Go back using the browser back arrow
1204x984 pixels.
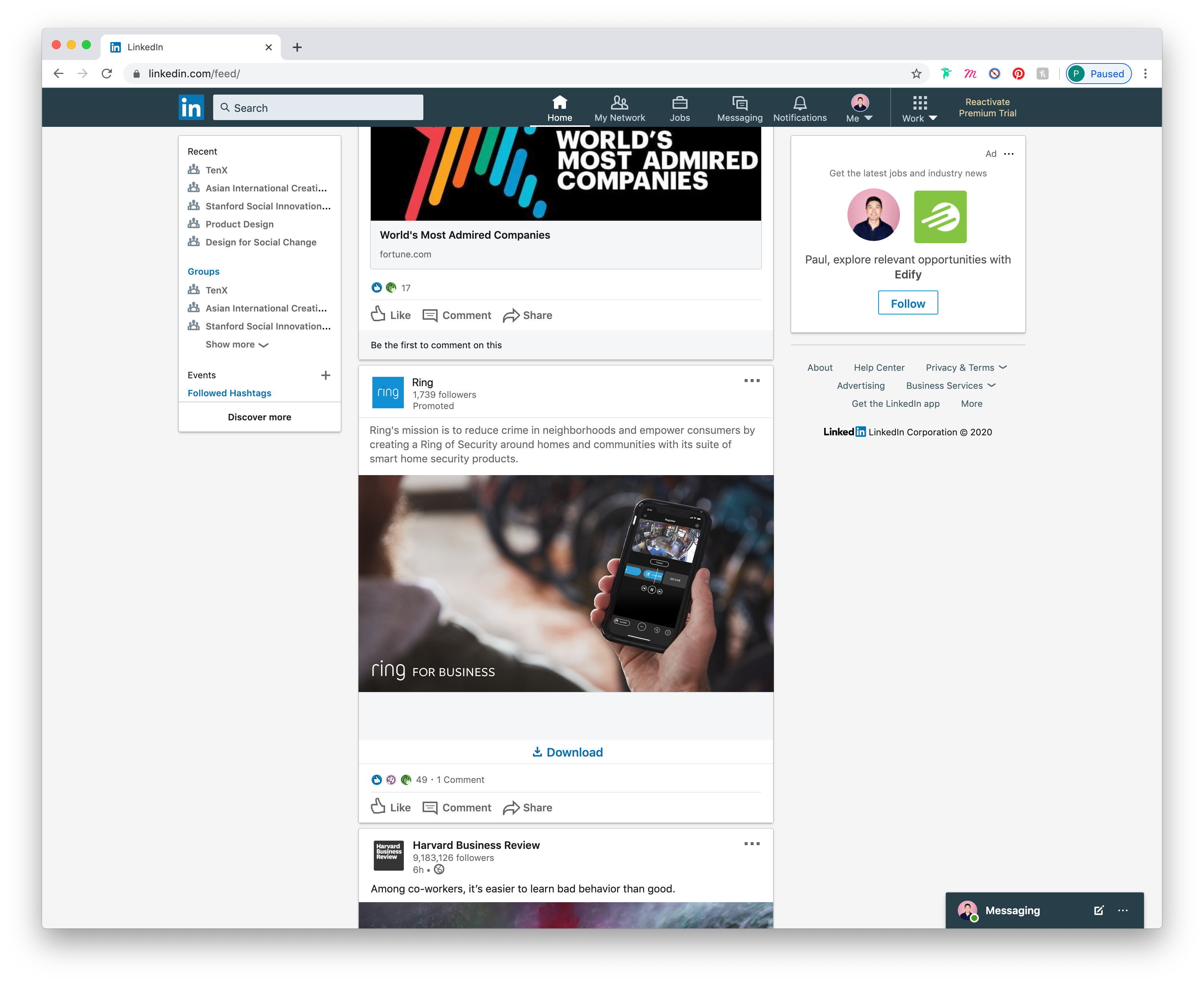tap(59, 74)
